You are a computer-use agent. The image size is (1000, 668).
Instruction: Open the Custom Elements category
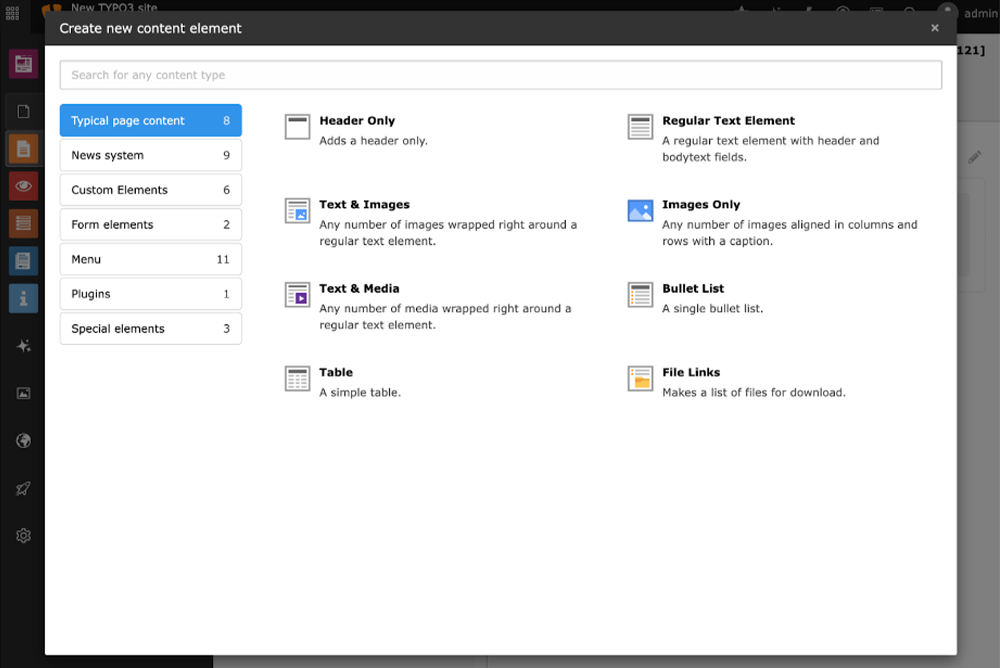[x=150, y=190]
